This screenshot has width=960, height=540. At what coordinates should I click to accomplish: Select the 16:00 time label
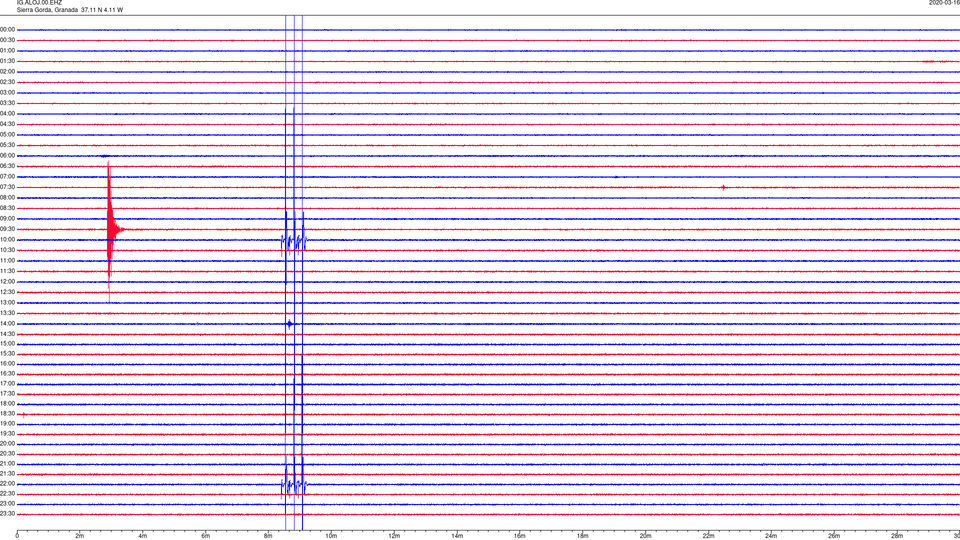click(7, 364)
